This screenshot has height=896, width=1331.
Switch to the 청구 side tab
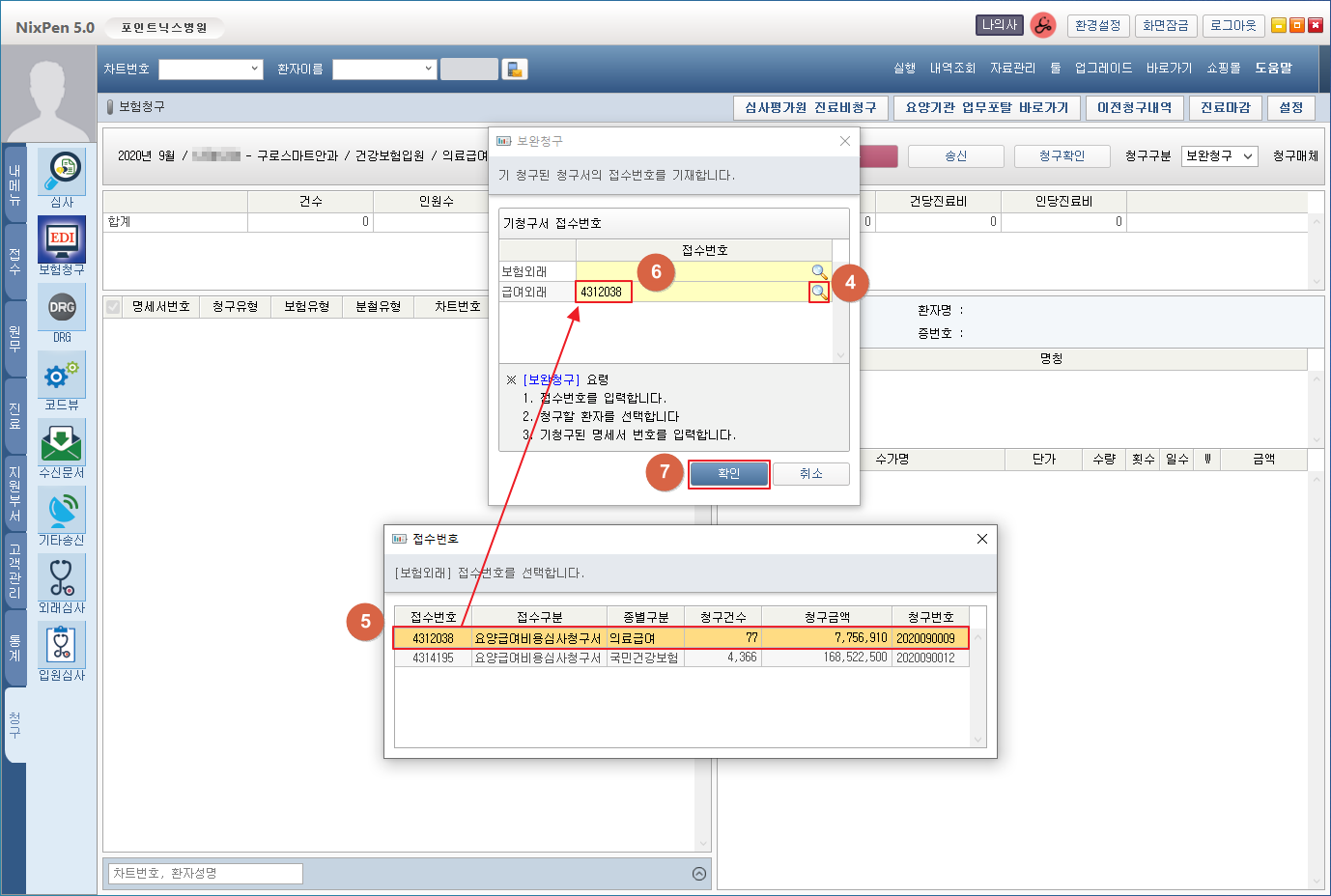(x=14, y=724)
